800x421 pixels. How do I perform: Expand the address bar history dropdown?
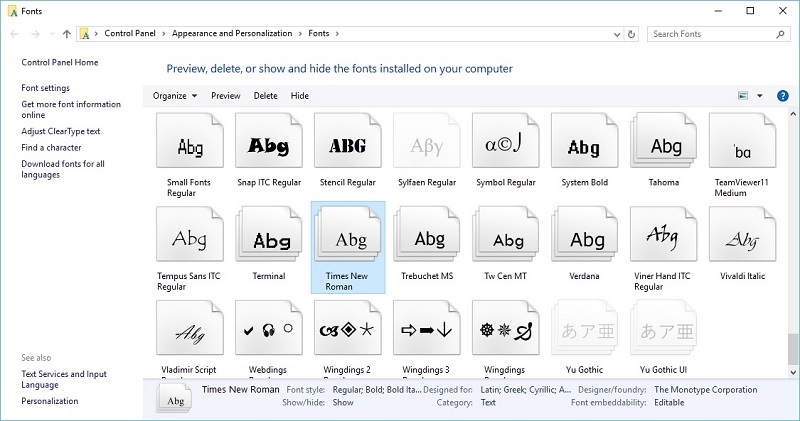click(x=614, y=34)
